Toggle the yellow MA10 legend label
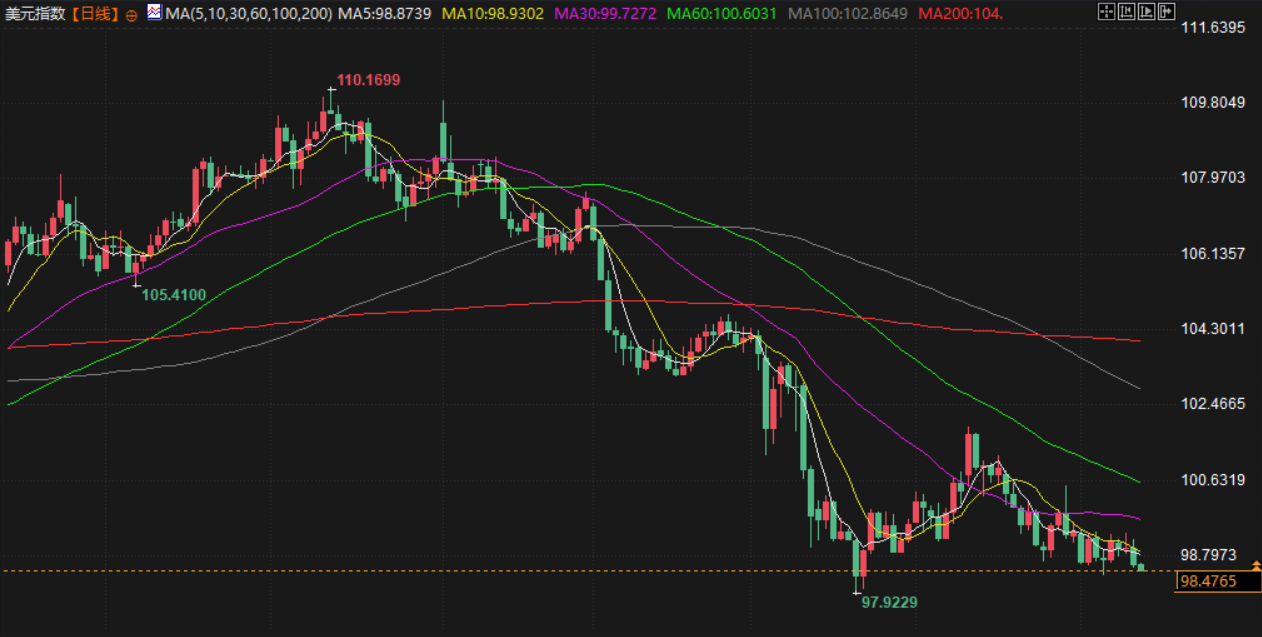The height and width of the screenshot is (637, 1262). click(494, 13)
